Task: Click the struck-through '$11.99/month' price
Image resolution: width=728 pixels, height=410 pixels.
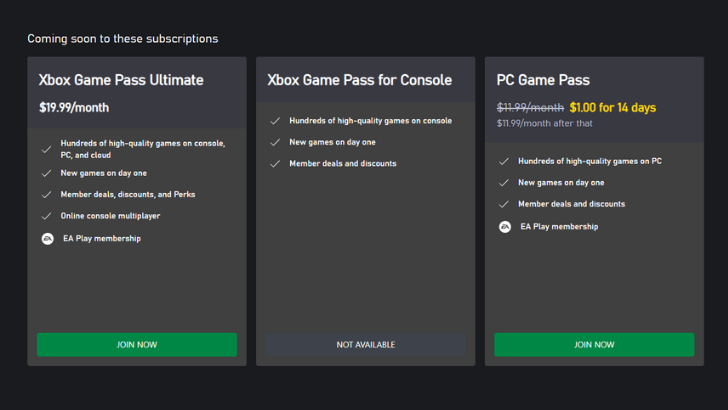Action: coord(530,108)
